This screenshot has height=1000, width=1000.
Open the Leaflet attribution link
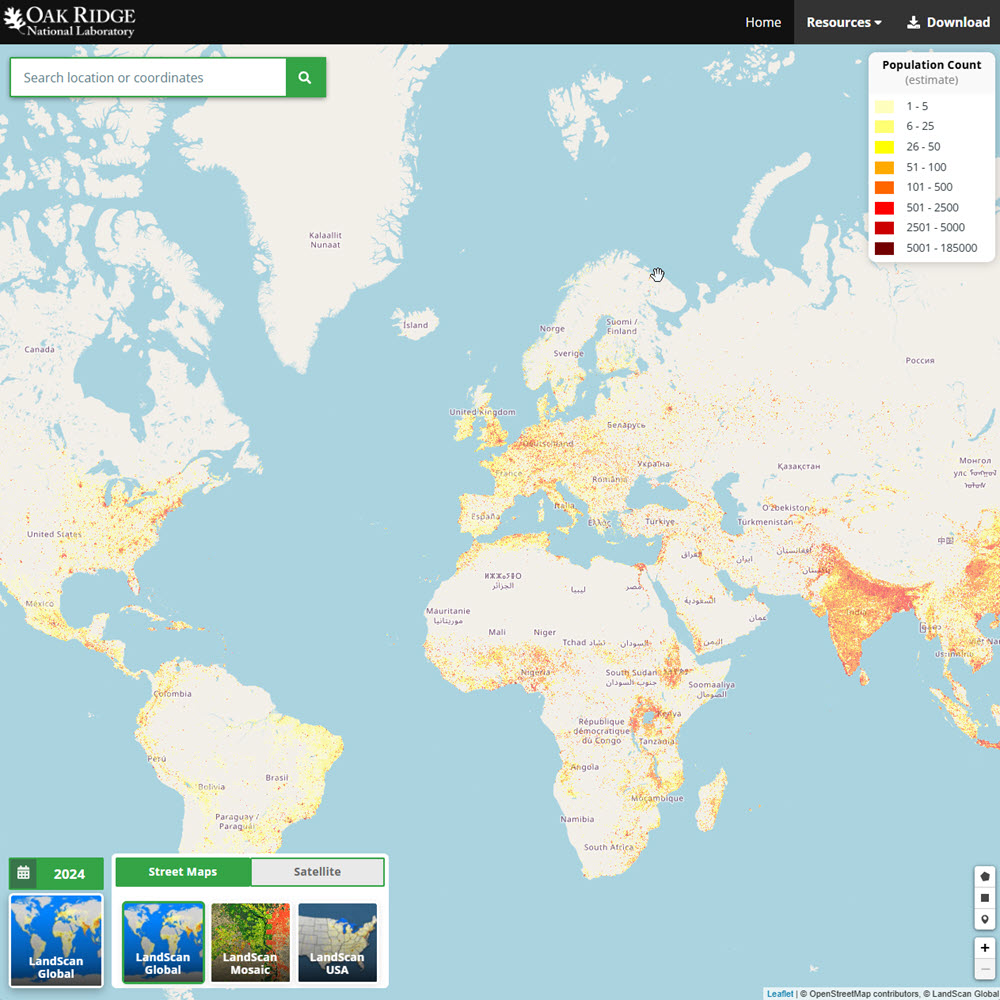(x=779, y=994)
